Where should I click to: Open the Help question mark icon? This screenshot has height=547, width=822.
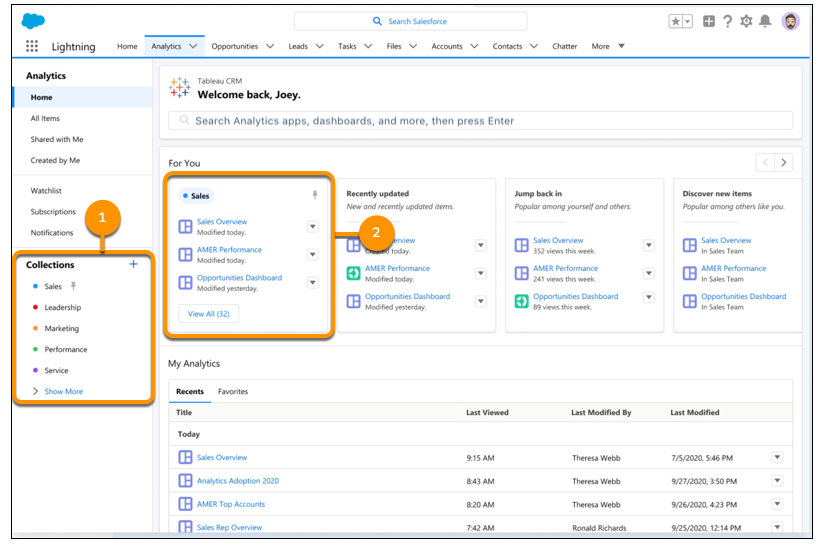tap(728, 21)
